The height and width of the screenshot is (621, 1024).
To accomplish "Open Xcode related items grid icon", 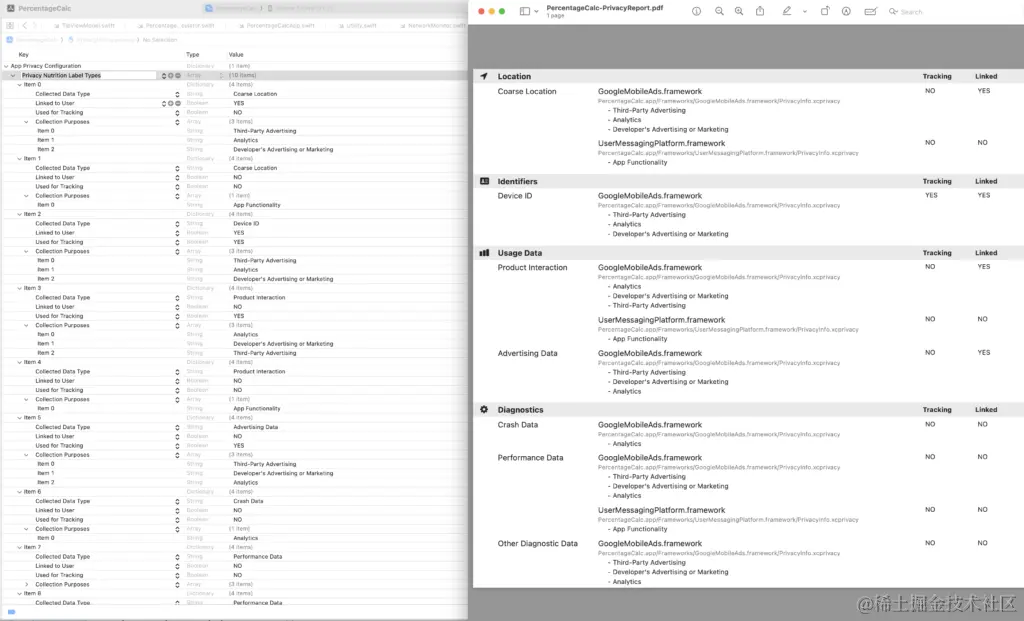I will click(10, 25).
